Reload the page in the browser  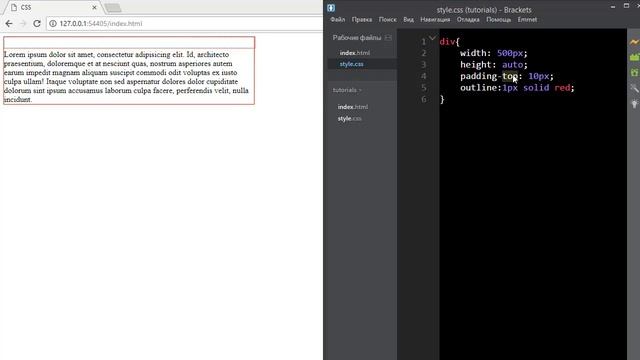click(x=37, y=23)
